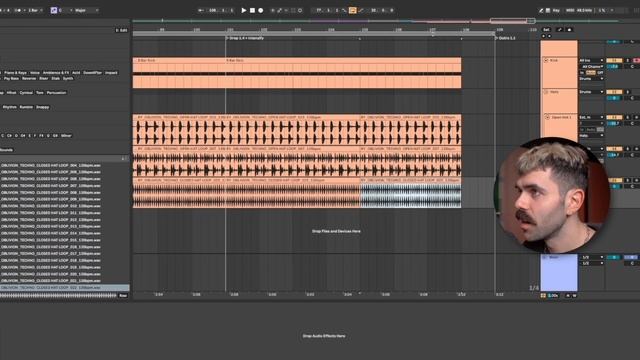
Task: Select the Synth tag filter
Action: point(68,78)
